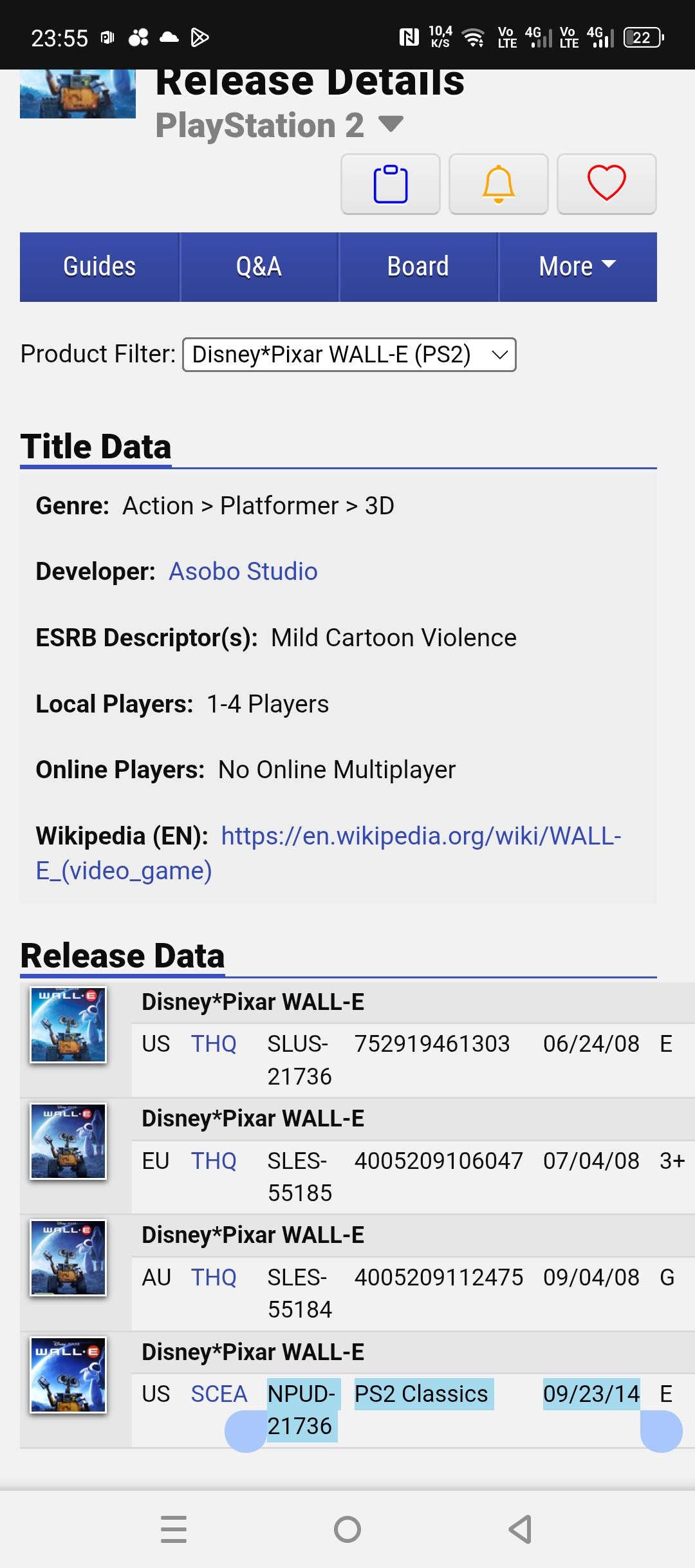
Task: Tap the yellow bell notification icon
Action: coord(498,184)
